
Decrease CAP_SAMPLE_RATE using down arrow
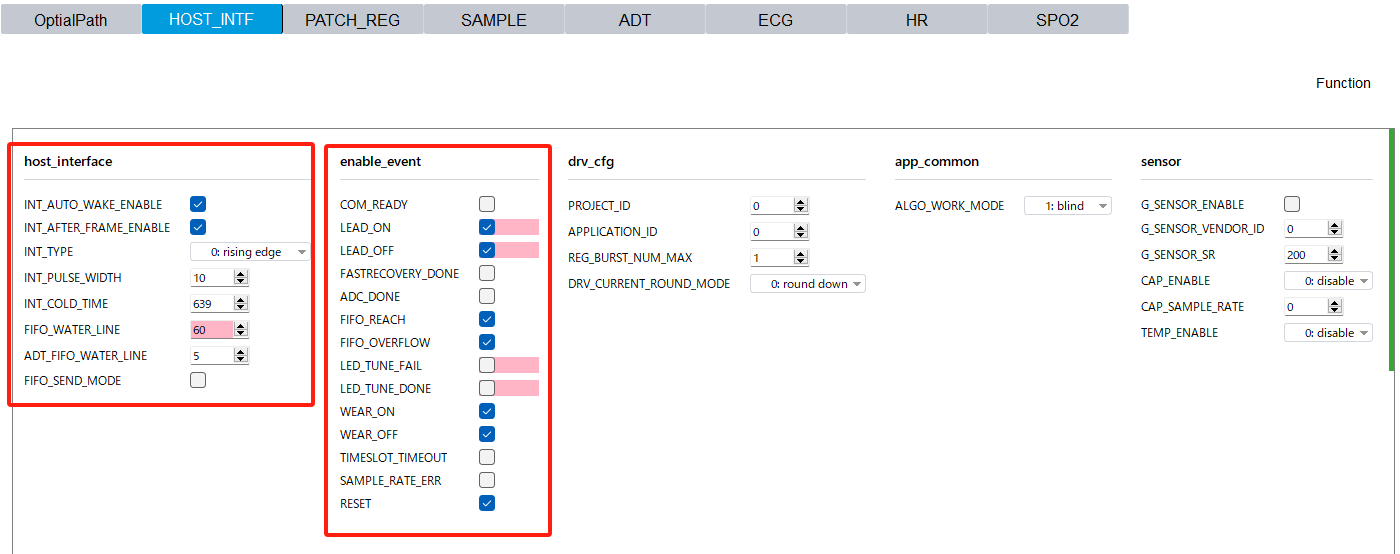pos(1335,311)
